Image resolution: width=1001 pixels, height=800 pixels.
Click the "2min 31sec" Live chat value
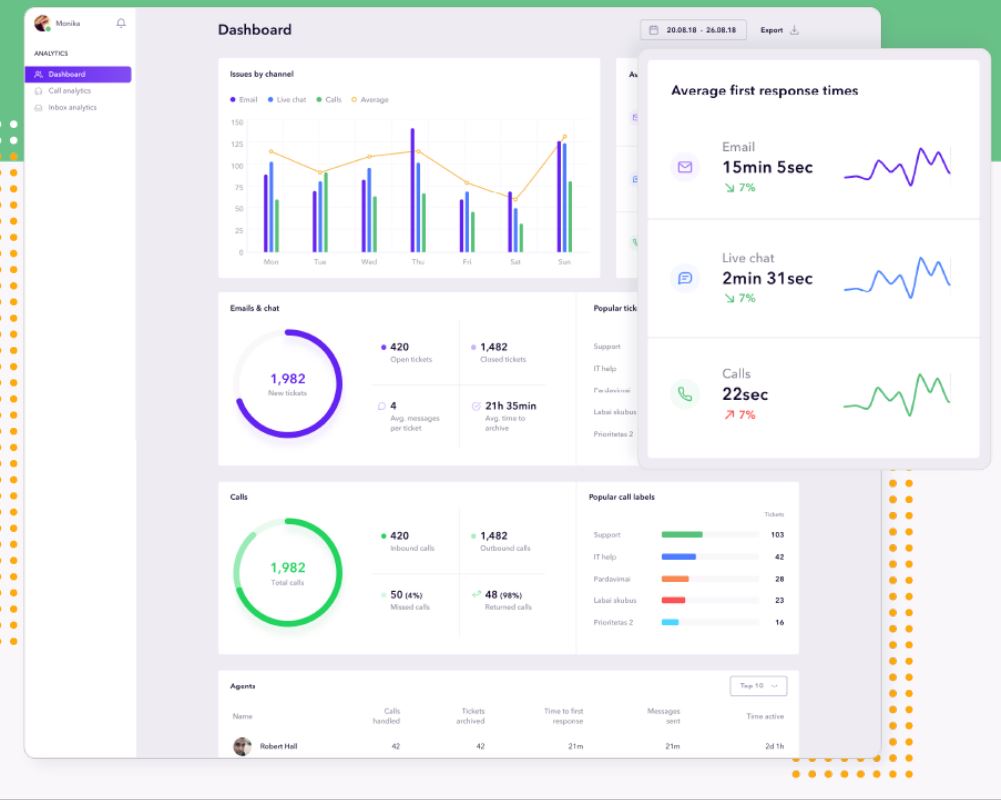tap(767, 278)
